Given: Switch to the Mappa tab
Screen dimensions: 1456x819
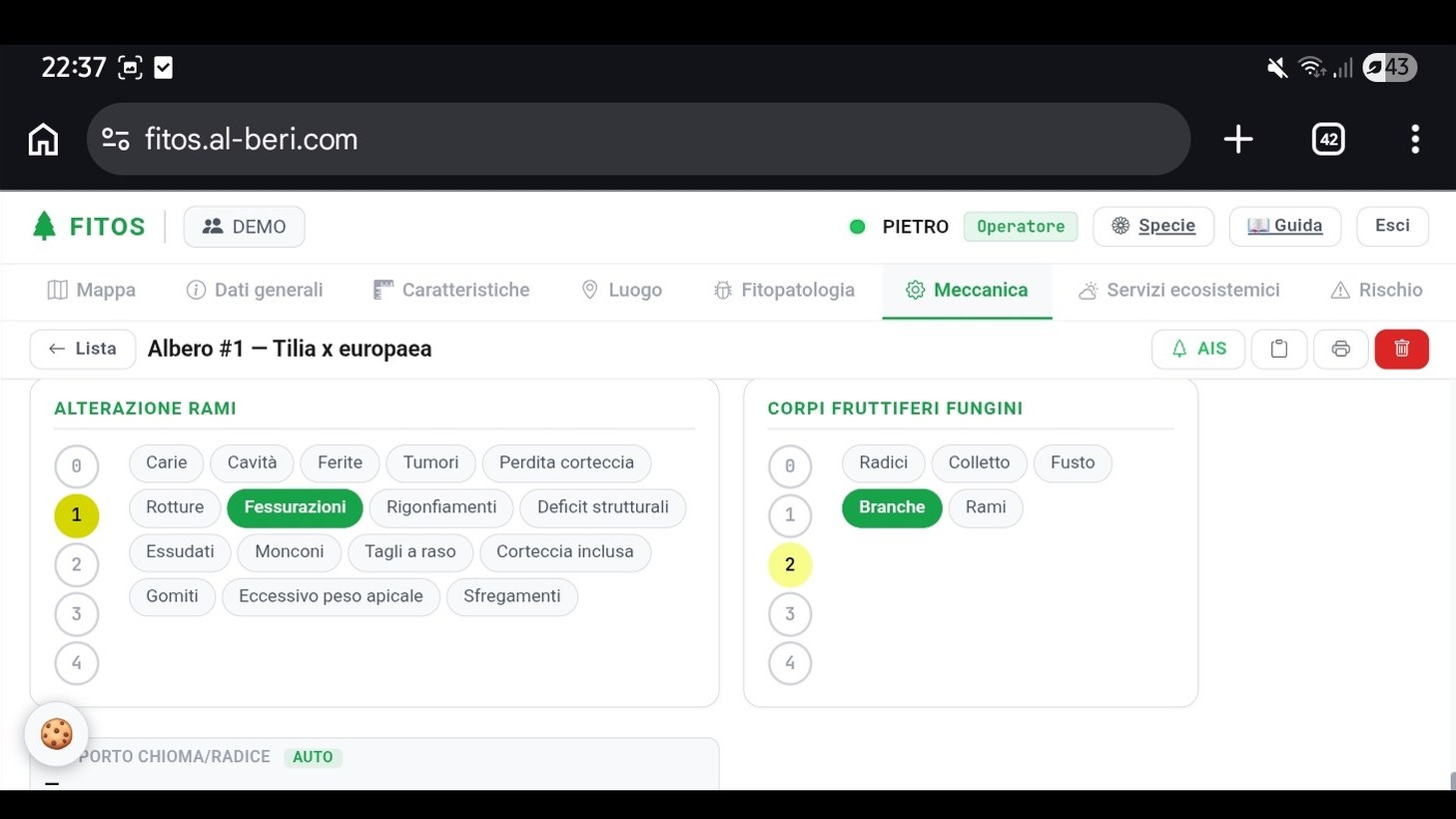Looking at the screenshot, I should click(91, 290).
